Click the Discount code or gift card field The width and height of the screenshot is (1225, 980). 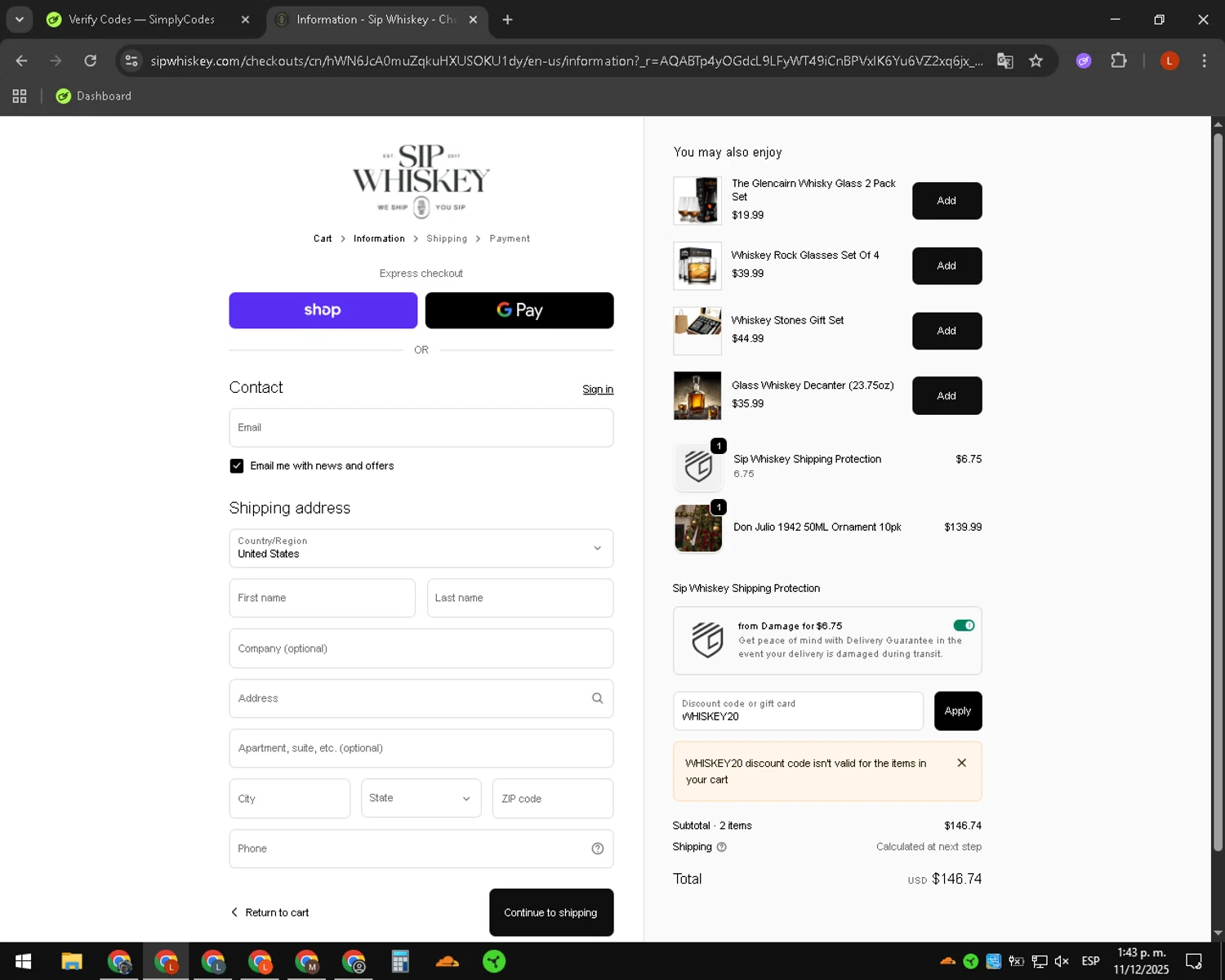point(798,711)
